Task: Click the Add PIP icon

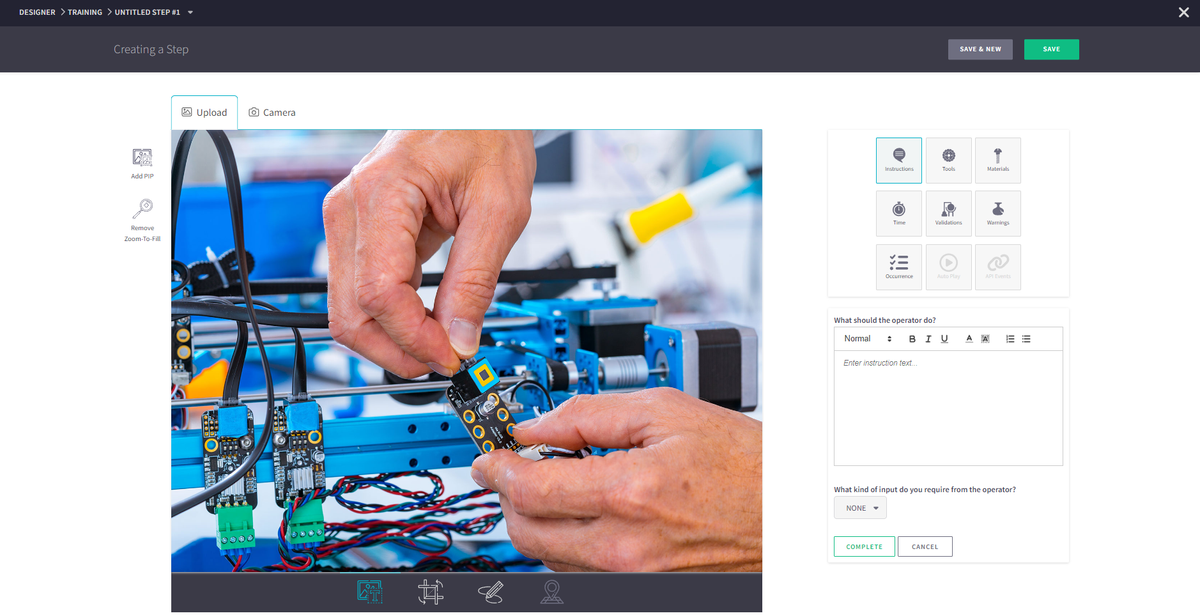Action: click(142, 158)
